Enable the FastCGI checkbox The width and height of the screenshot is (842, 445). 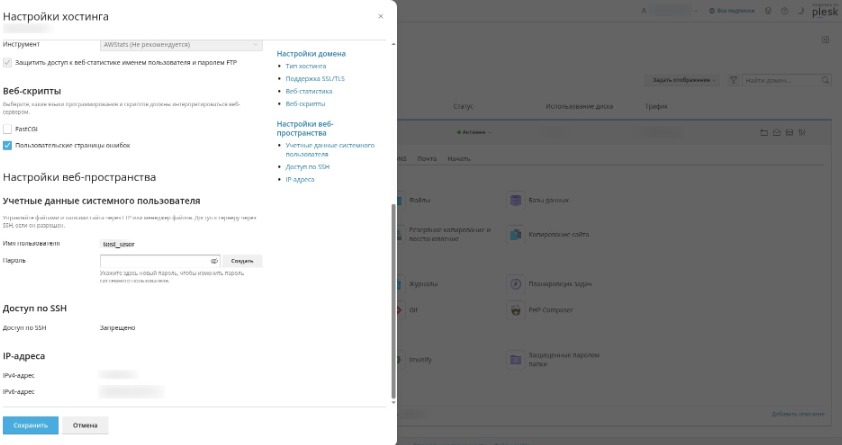pyautogui.click(x=7, y=129)
